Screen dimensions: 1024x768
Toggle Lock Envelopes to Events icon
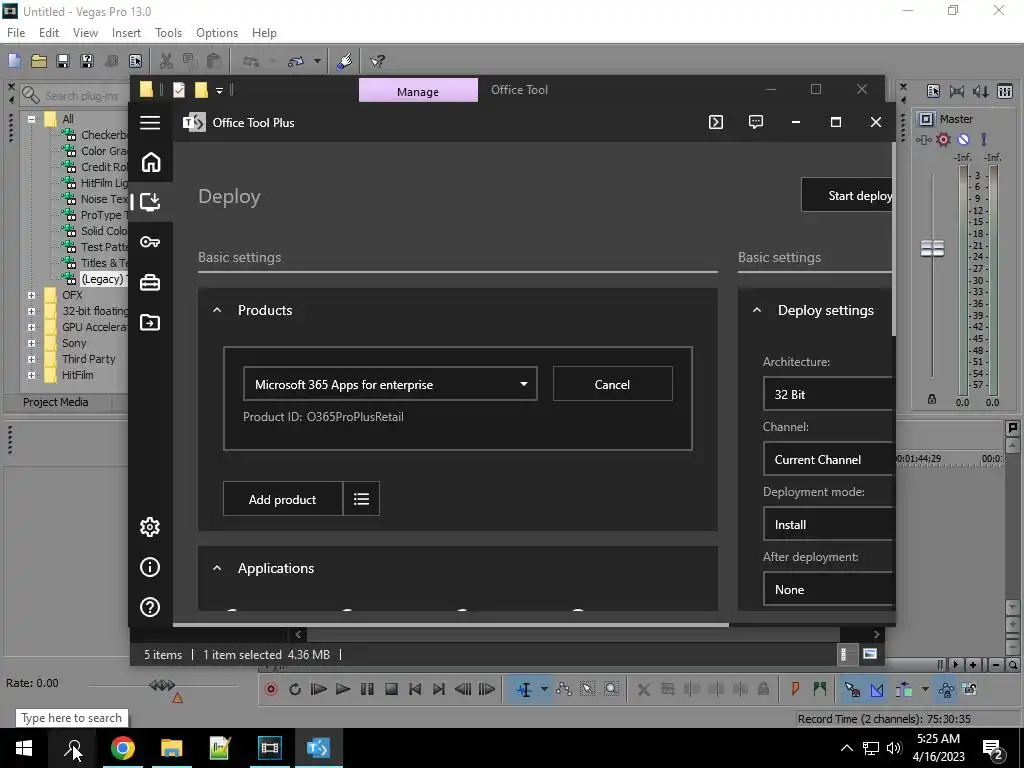coord(946,690)
